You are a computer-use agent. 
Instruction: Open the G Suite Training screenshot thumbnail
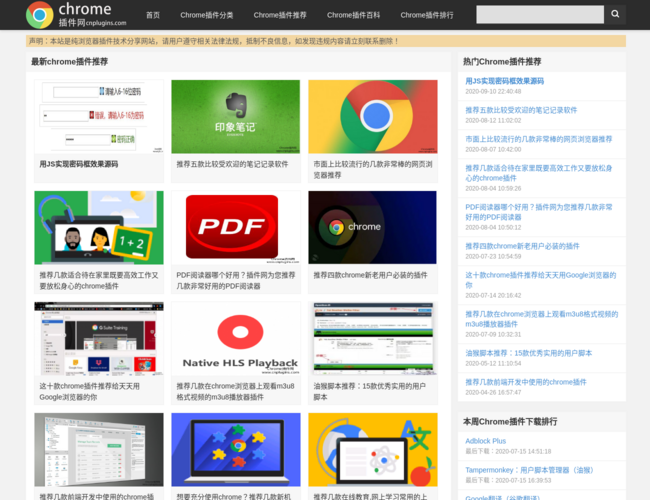click(x=99, y=339)
